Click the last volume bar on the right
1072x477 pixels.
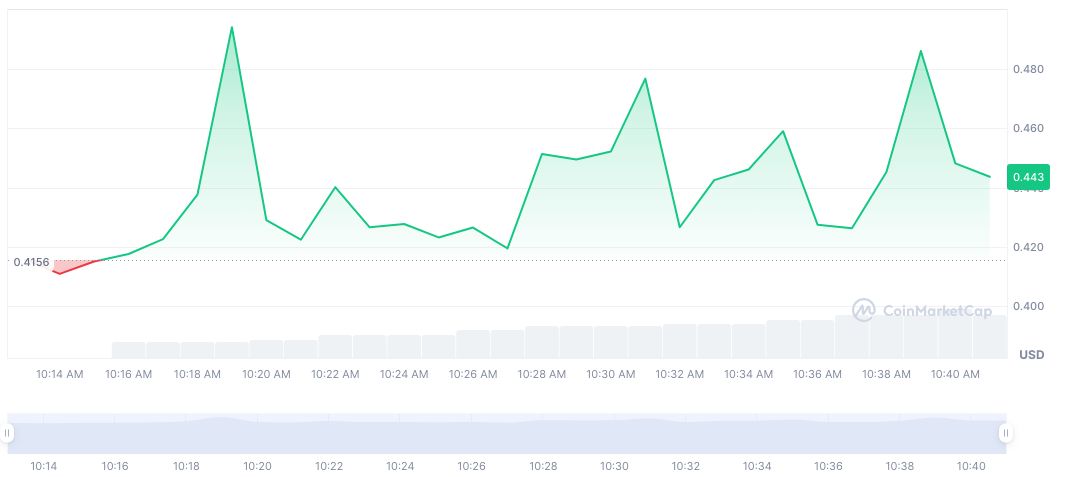click(990, 336)
